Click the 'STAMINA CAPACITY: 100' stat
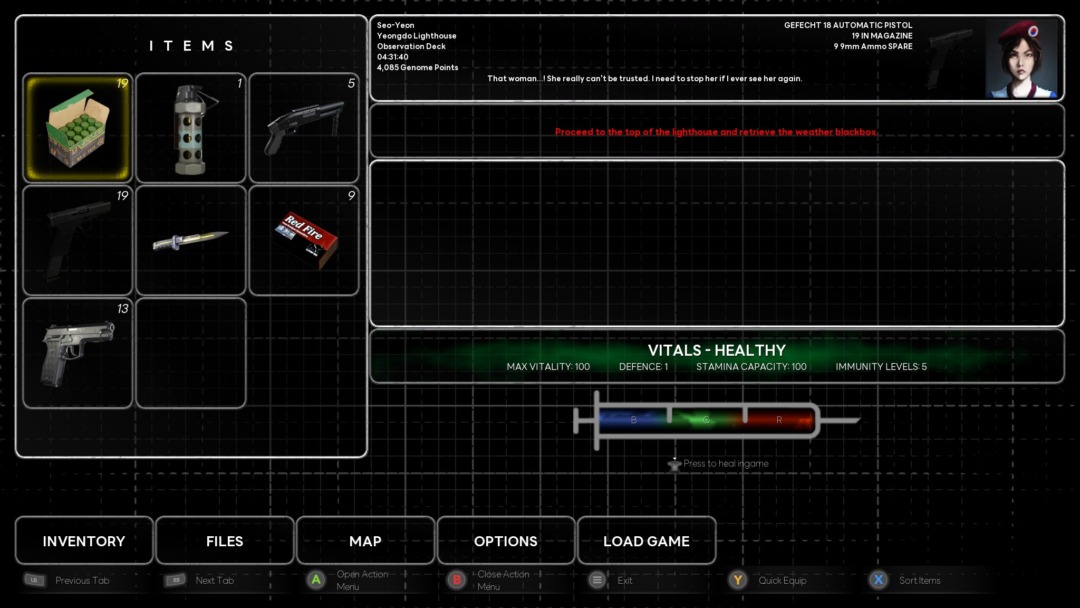The width and height of the screenshot is (1080, 608). 751,367
